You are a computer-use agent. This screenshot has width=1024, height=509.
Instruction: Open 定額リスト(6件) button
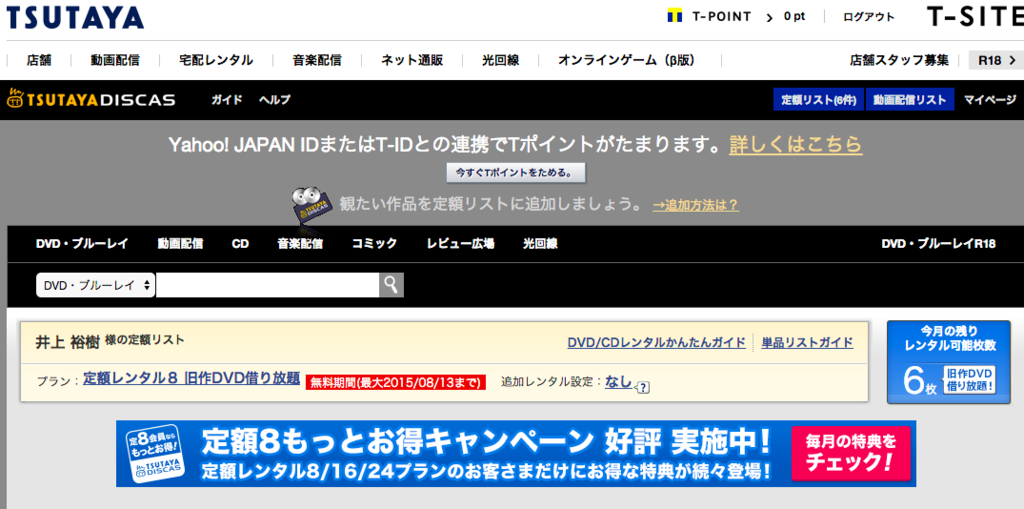819,100
